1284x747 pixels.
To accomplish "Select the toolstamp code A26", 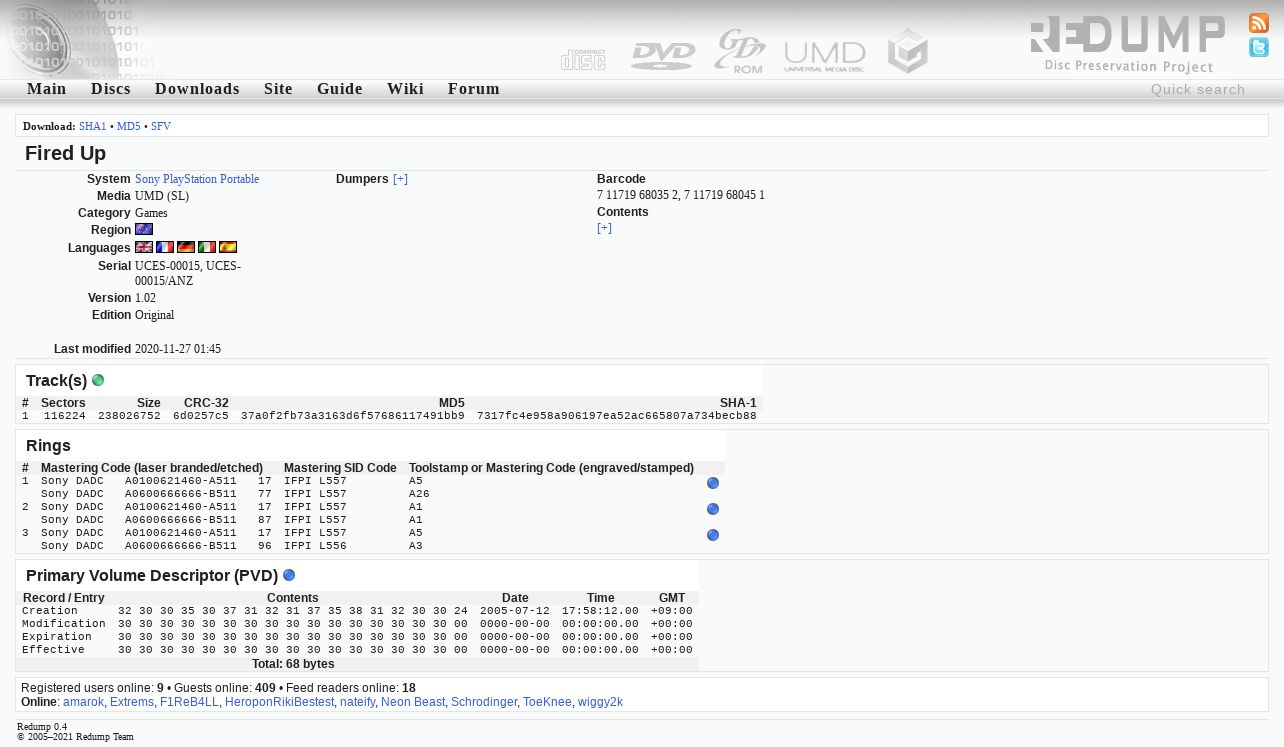I will point(419,494).
